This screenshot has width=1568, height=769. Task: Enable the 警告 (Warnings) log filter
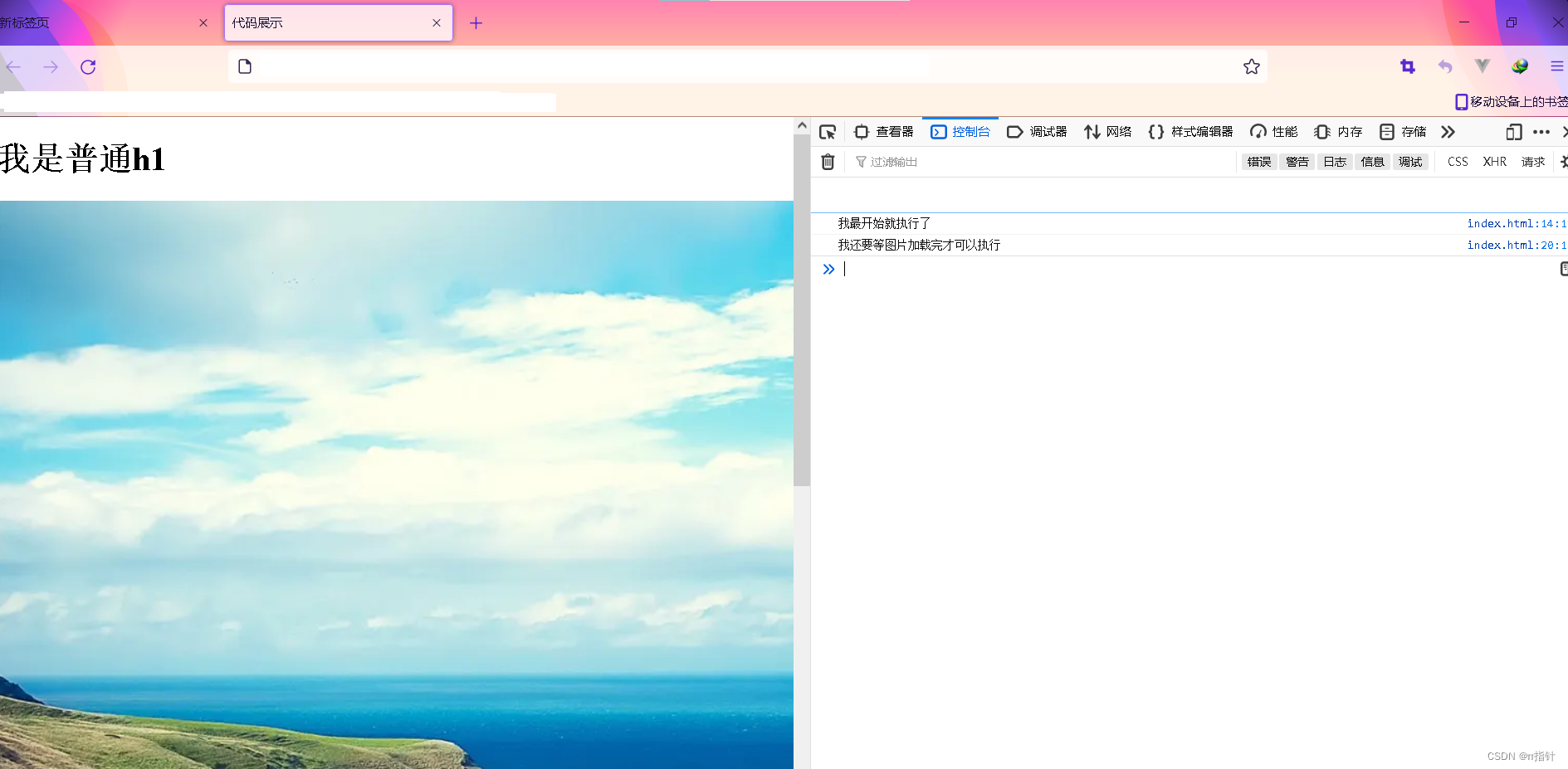pos(1297,162)
